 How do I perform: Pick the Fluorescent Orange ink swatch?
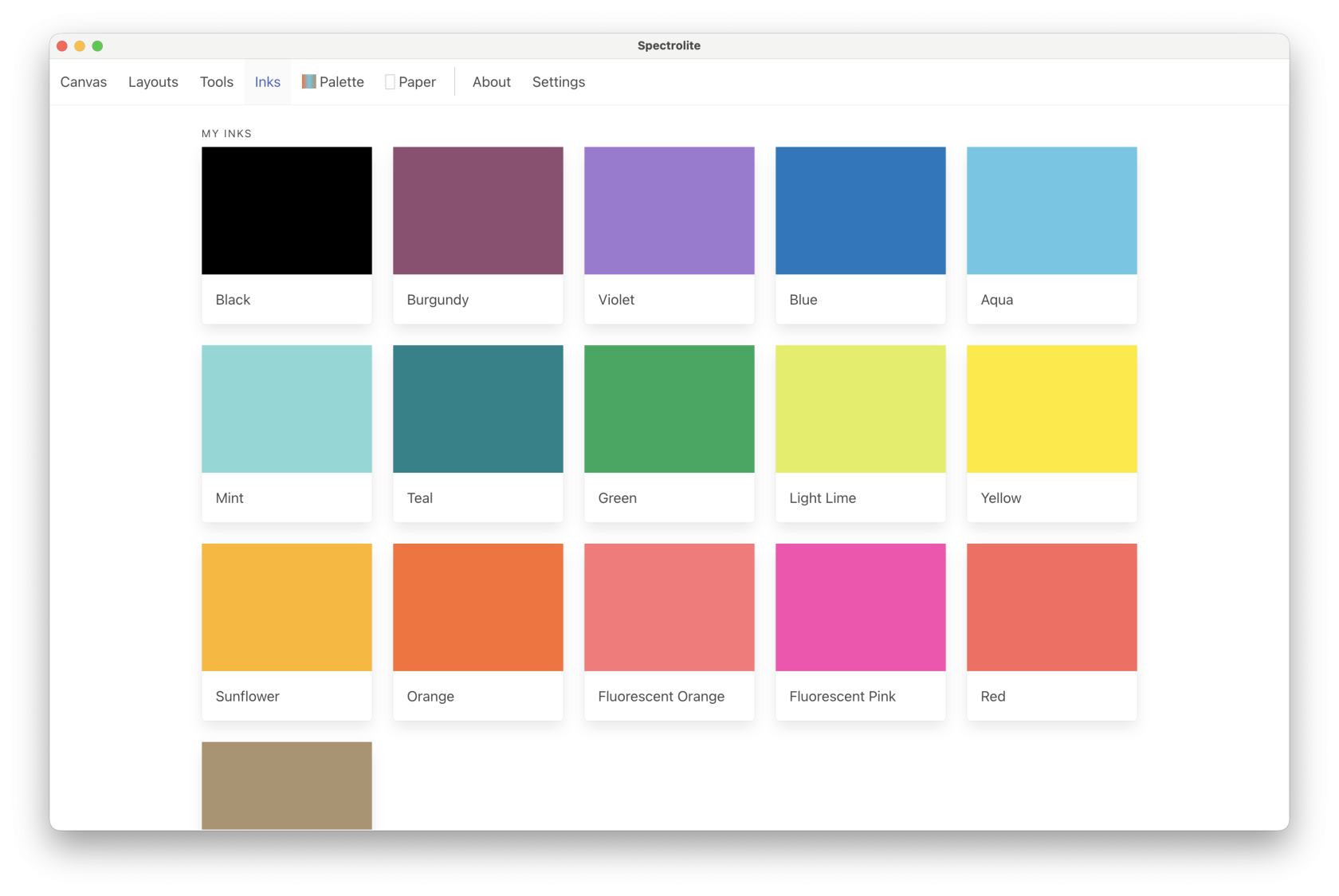[669, 607]
